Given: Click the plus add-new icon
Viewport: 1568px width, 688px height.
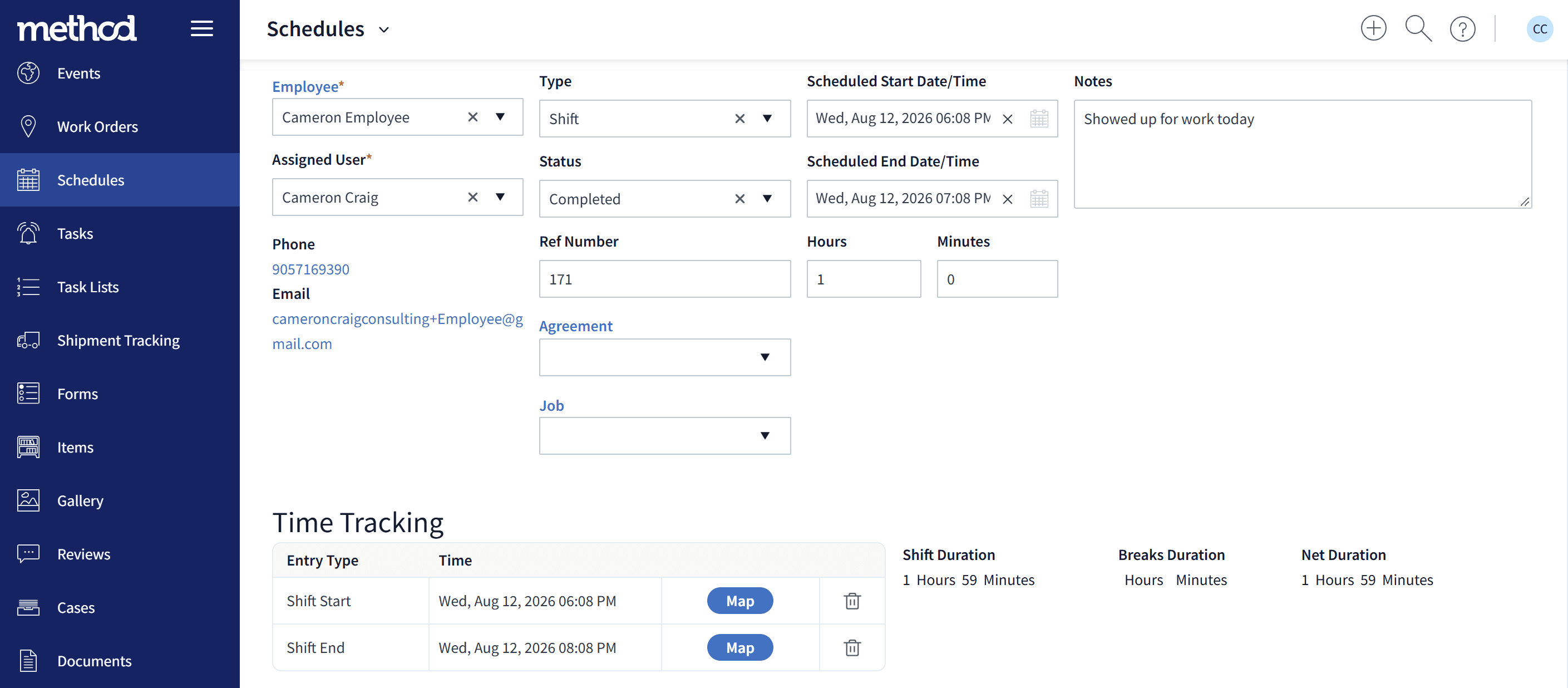Looking at the screenshot, I should click(1373, 28).
